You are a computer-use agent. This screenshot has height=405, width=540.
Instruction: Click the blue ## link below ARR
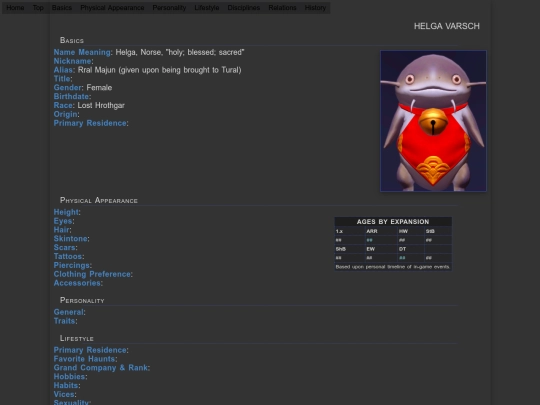(x=370, y=240)
